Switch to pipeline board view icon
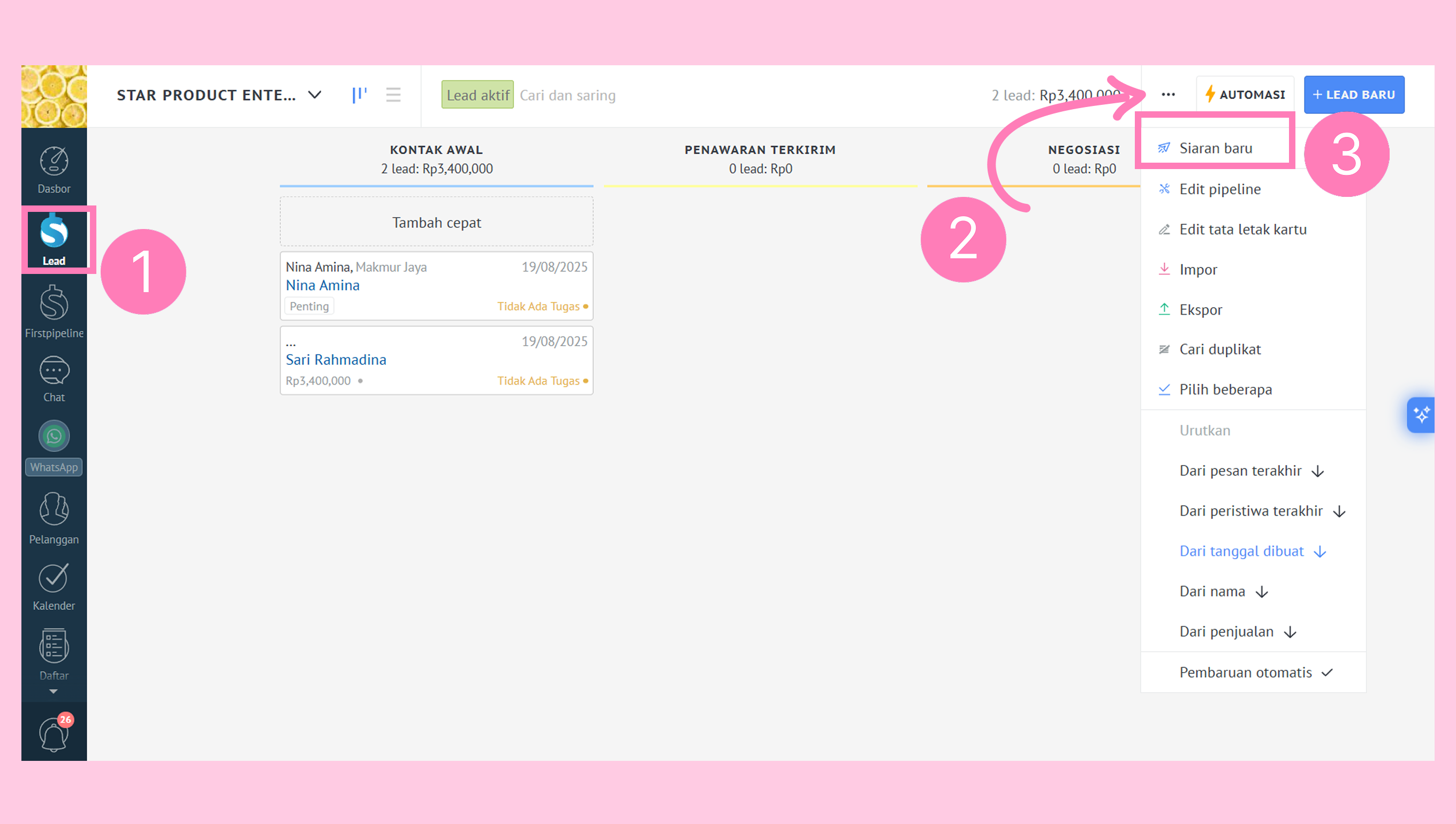Viewport: 1456px width, 824px height. tap(360, 95)
